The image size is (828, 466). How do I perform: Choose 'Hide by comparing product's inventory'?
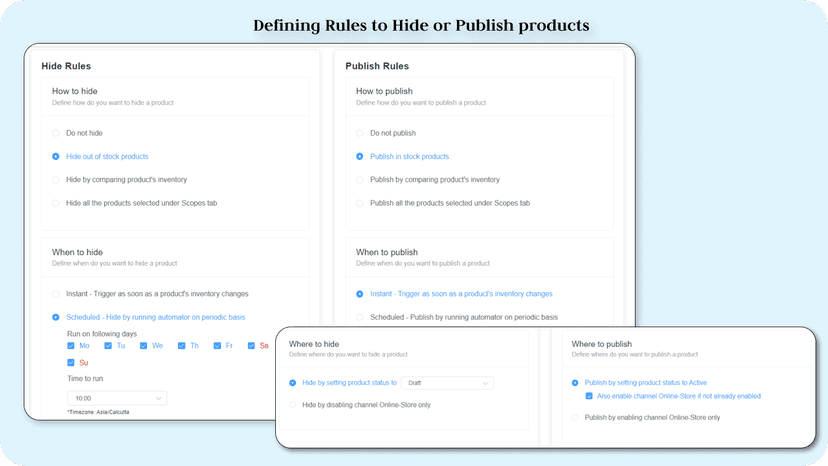click(55, 180)
